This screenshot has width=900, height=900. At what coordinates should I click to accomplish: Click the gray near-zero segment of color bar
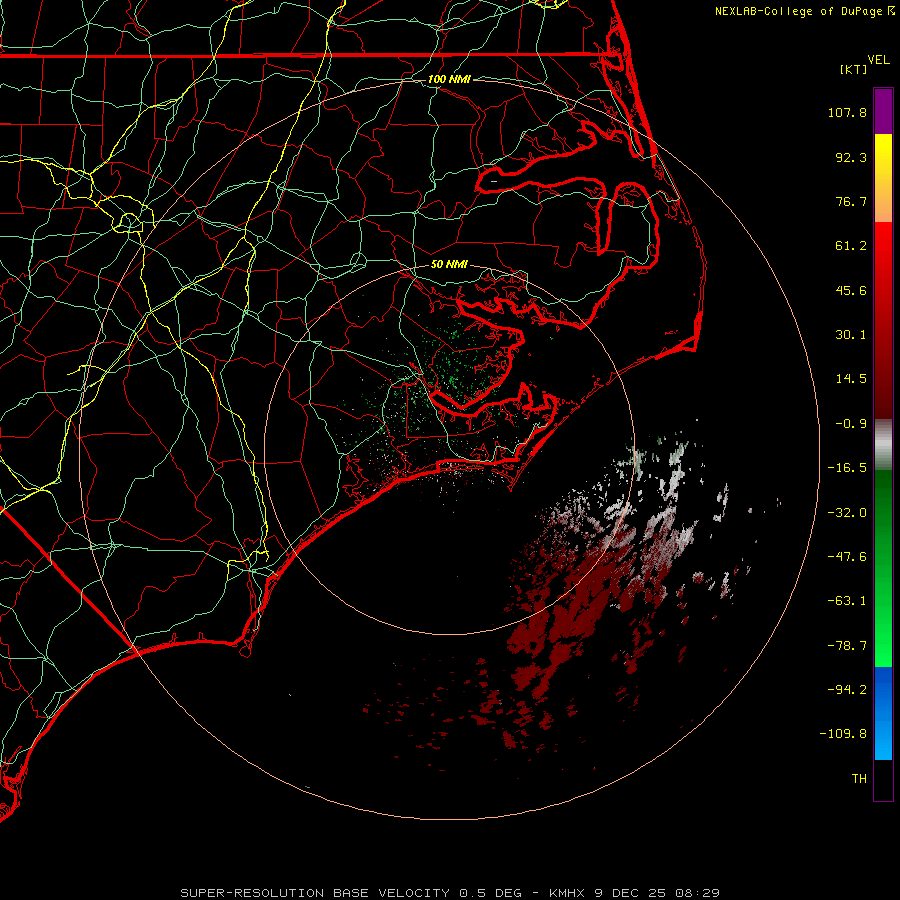883,442
